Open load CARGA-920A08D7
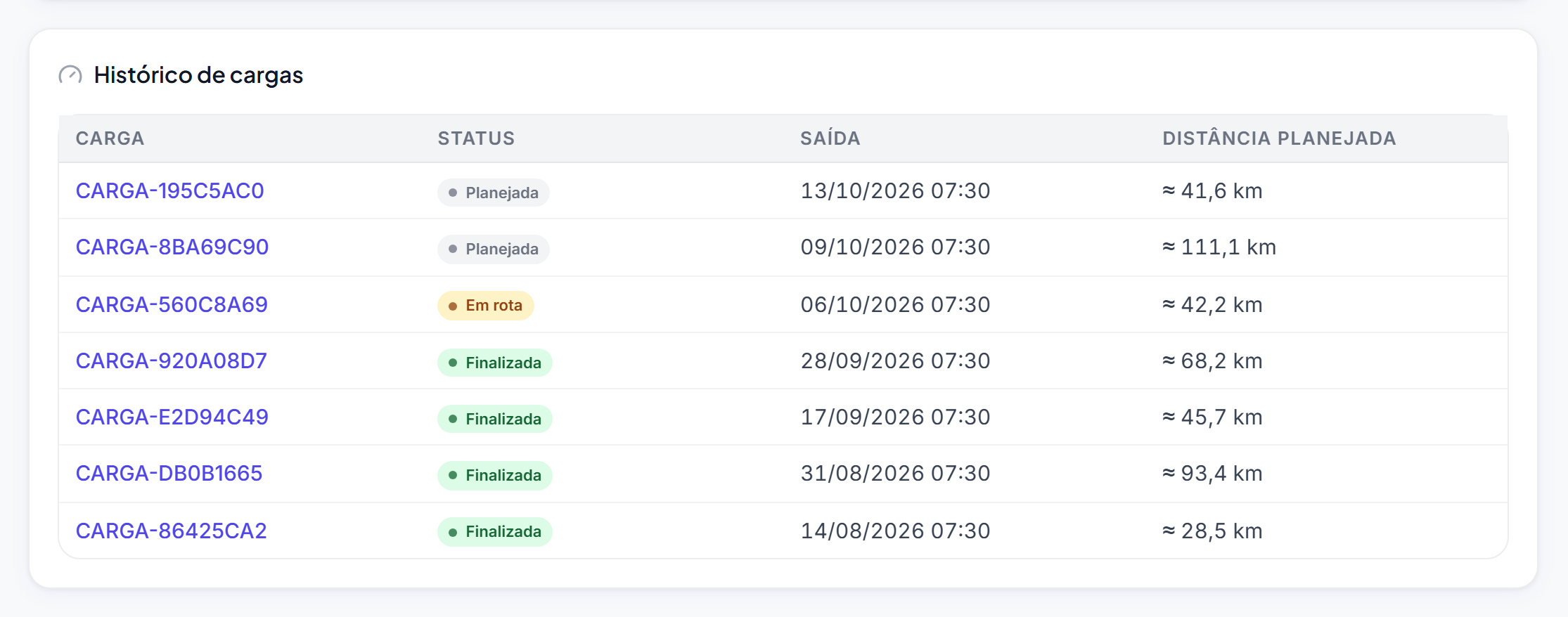 click(x=171, y=361)
